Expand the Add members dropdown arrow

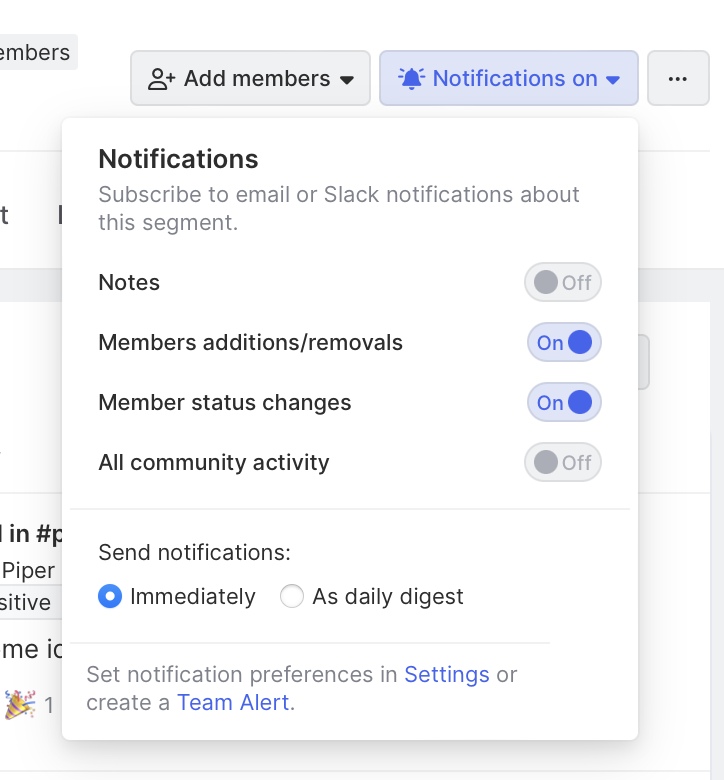coord(347,80)
